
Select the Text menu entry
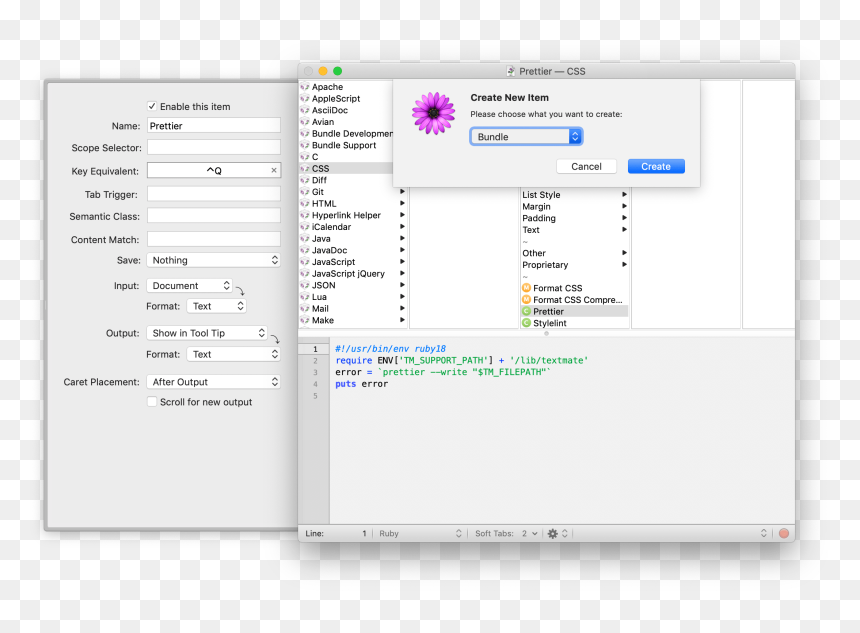531,230
